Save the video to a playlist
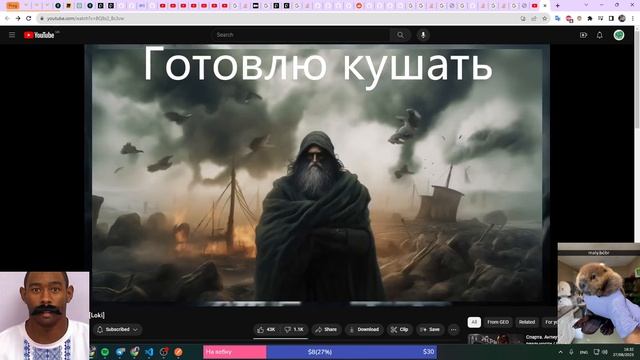The width and height of the screenshot is (640, 360). (x=430, y=329)
